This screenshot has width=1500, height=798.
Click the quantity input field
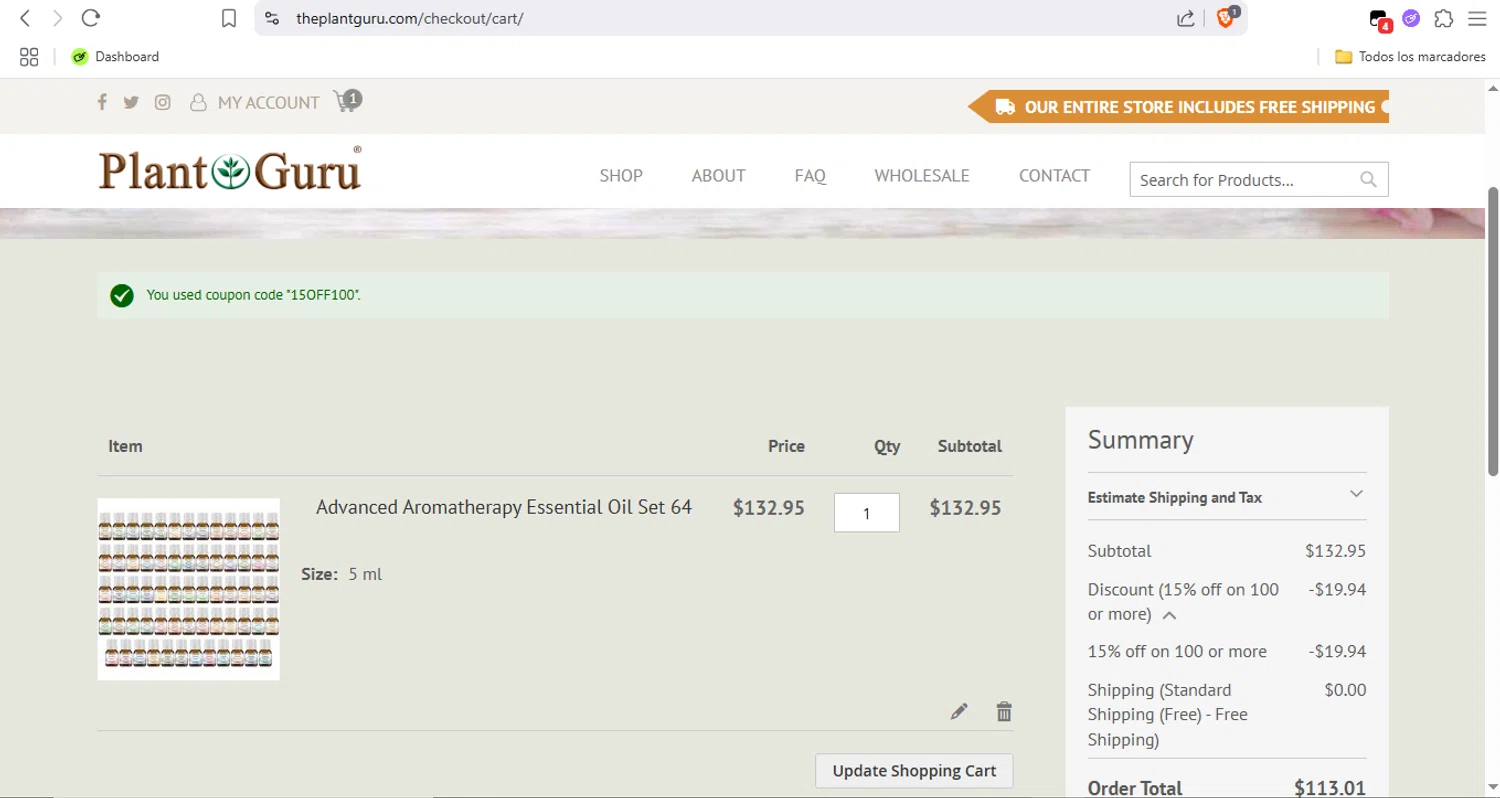click(x=867, y=513)
